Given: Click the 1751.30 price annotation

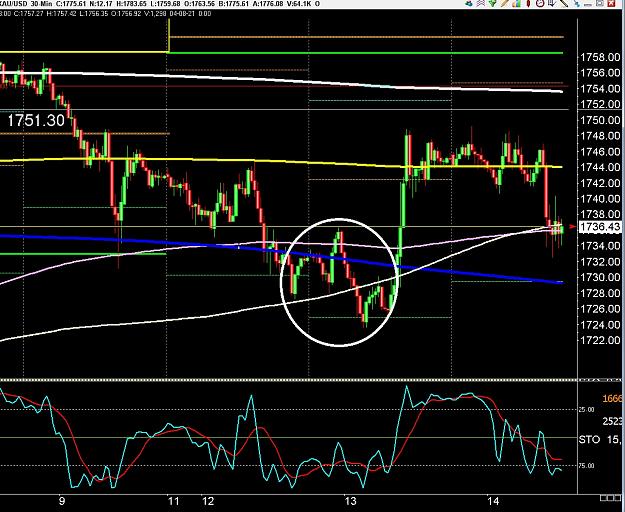Looking at the screenshot, I should click(36, 120).
